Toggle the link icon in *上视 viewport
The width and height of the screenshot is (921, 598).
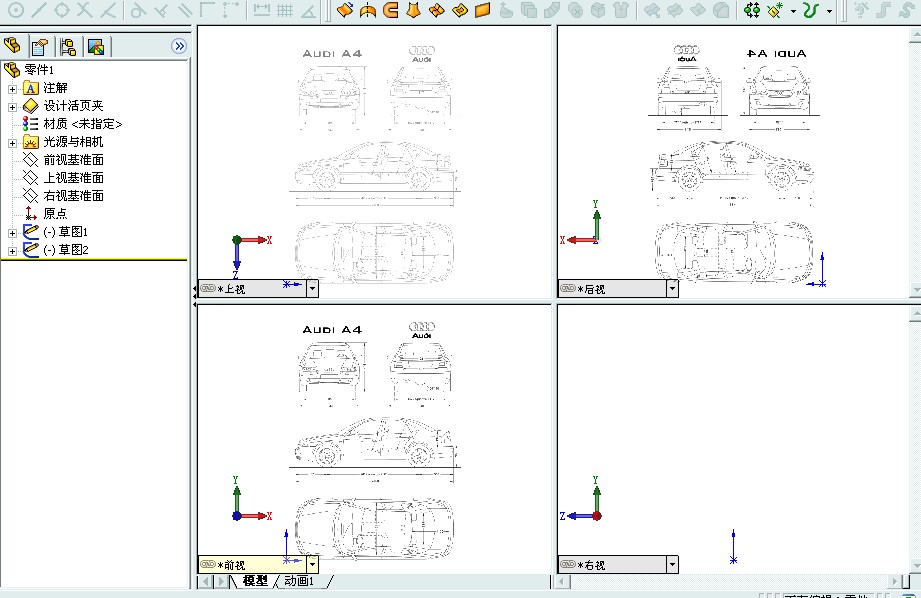(x=208, y=288)
